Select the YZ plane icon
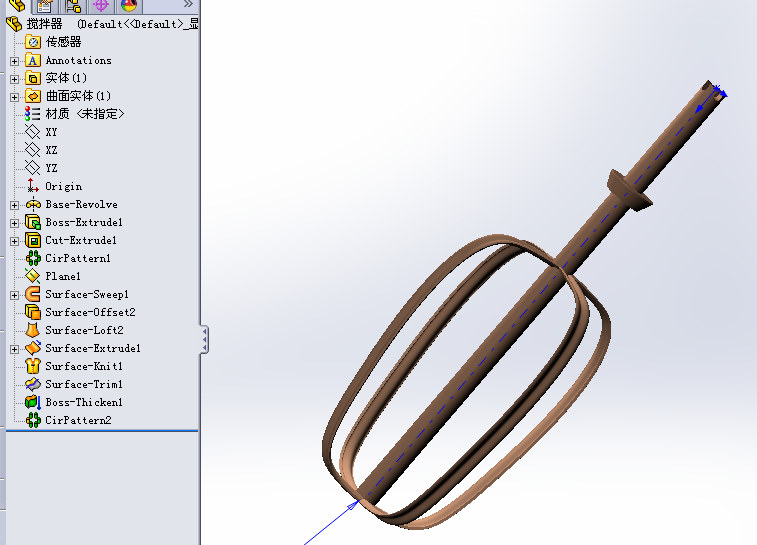 click(x=33, y=168)
